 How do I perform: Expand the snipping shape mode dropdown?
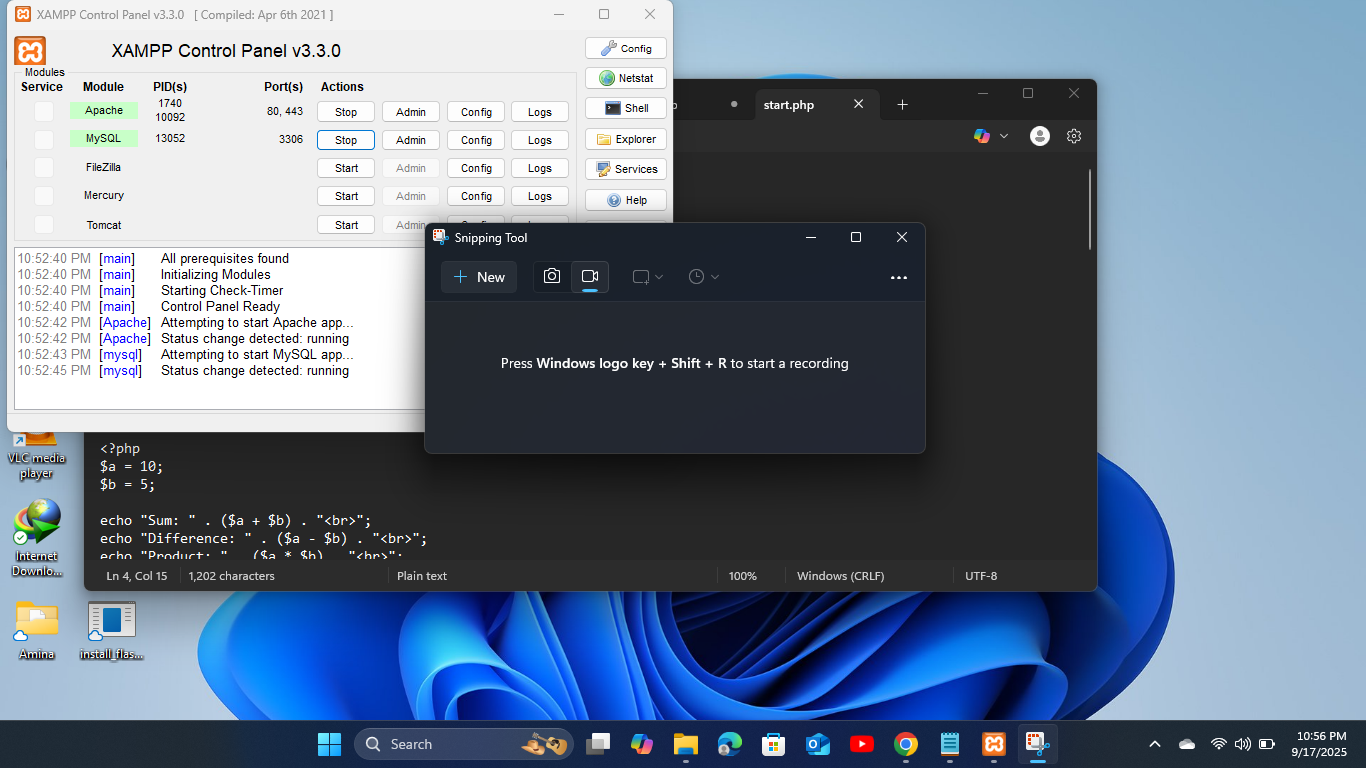pyautogui.click(x=649, y=277)
